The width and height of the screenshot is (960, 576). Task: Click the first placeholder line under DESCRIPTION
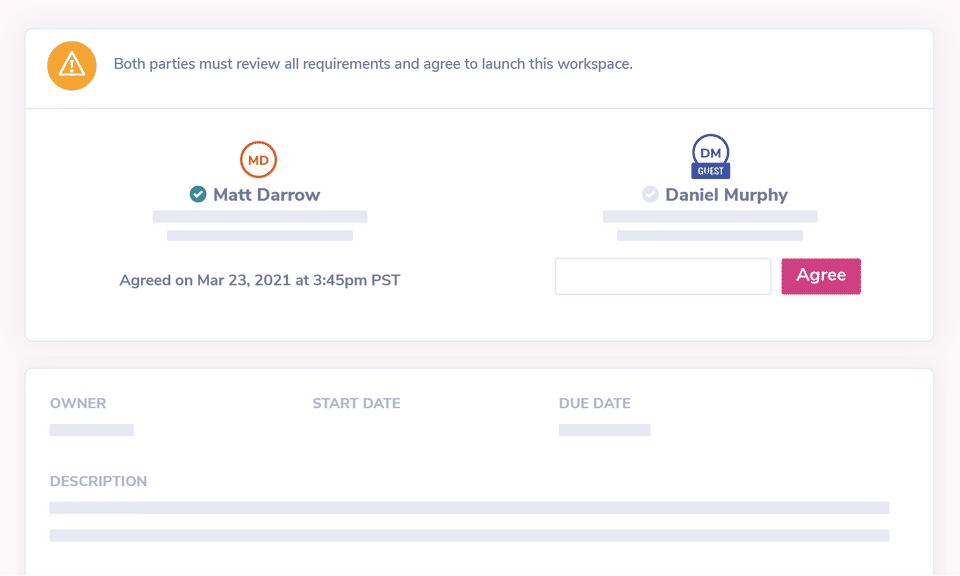pyautogui.click(x=469, y=508)
